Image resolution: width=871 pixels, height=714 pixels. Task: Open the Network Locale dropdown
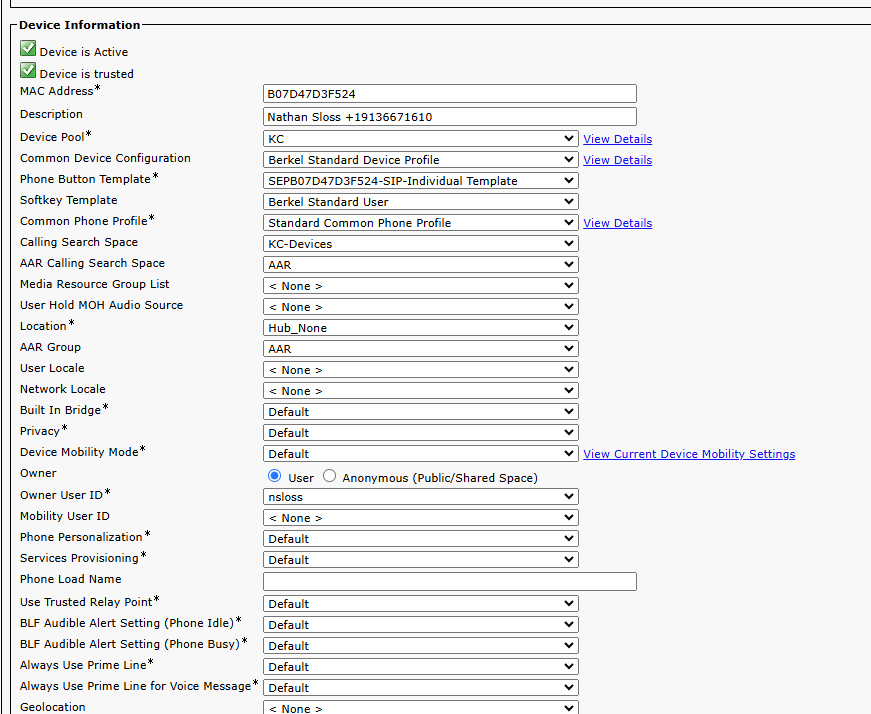[421, 391]
